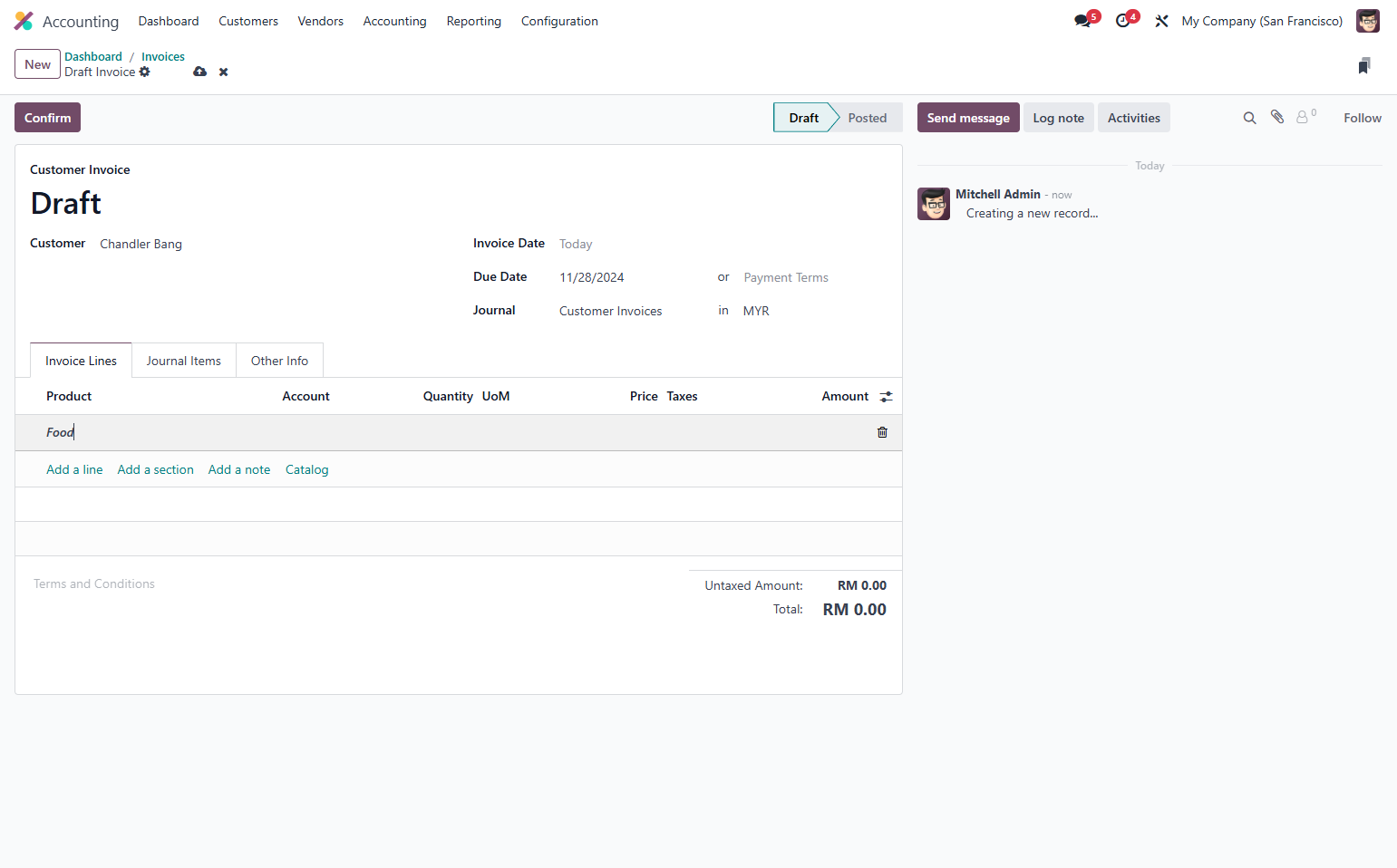Open the Configuration menu
The image size is (1397, 868).
click(559, 21)
